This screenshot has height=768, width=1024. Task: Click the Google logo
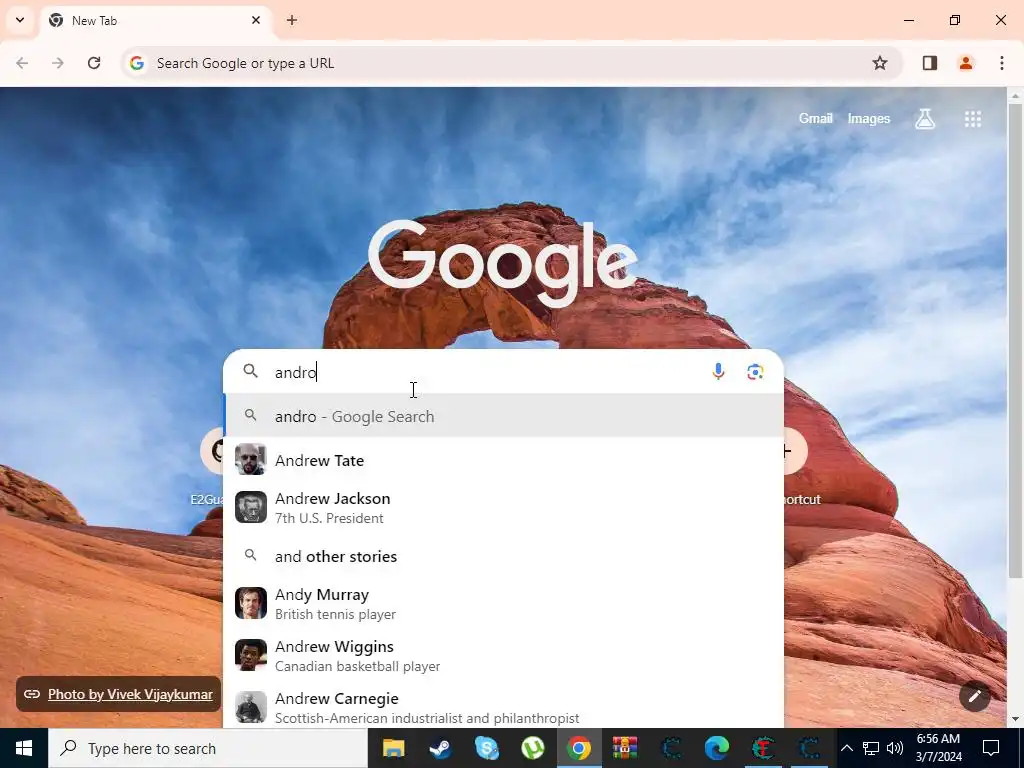pos(503,263)
